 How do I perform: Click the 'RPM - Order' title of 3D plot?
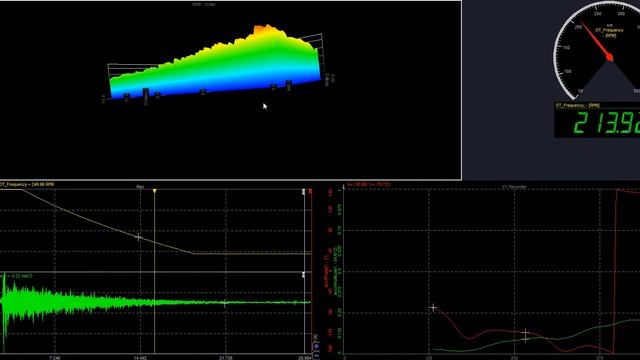(x=204, y=4)
